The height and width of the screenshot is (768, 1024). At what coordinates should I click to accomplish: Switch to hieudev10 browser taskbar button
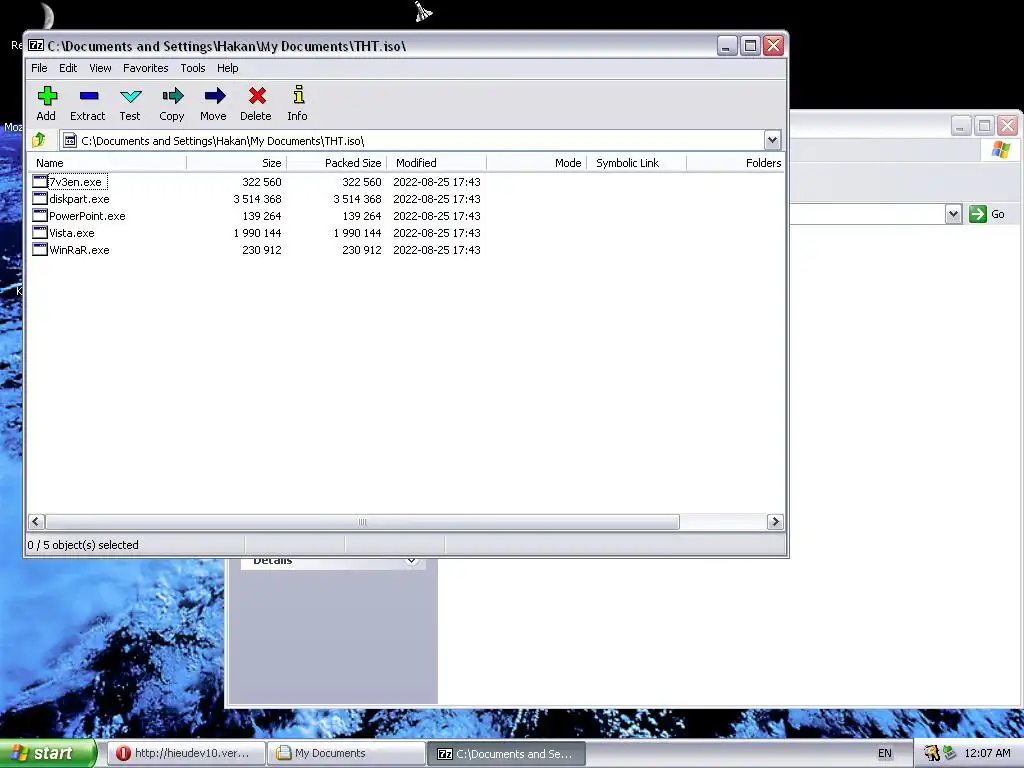click(x=186, y=753)
